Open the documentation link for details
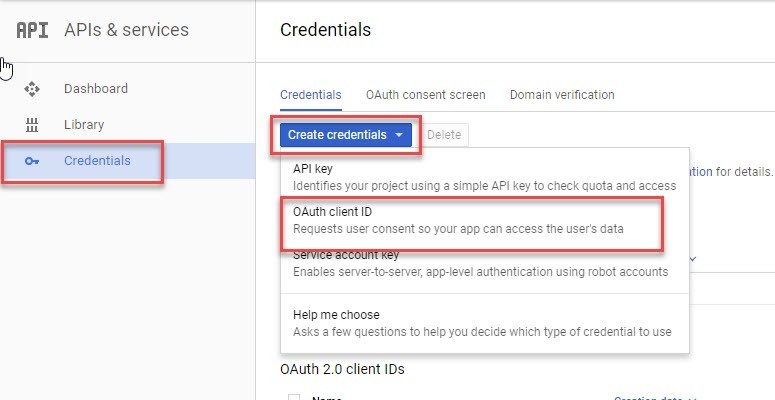 tap(701, 172)
